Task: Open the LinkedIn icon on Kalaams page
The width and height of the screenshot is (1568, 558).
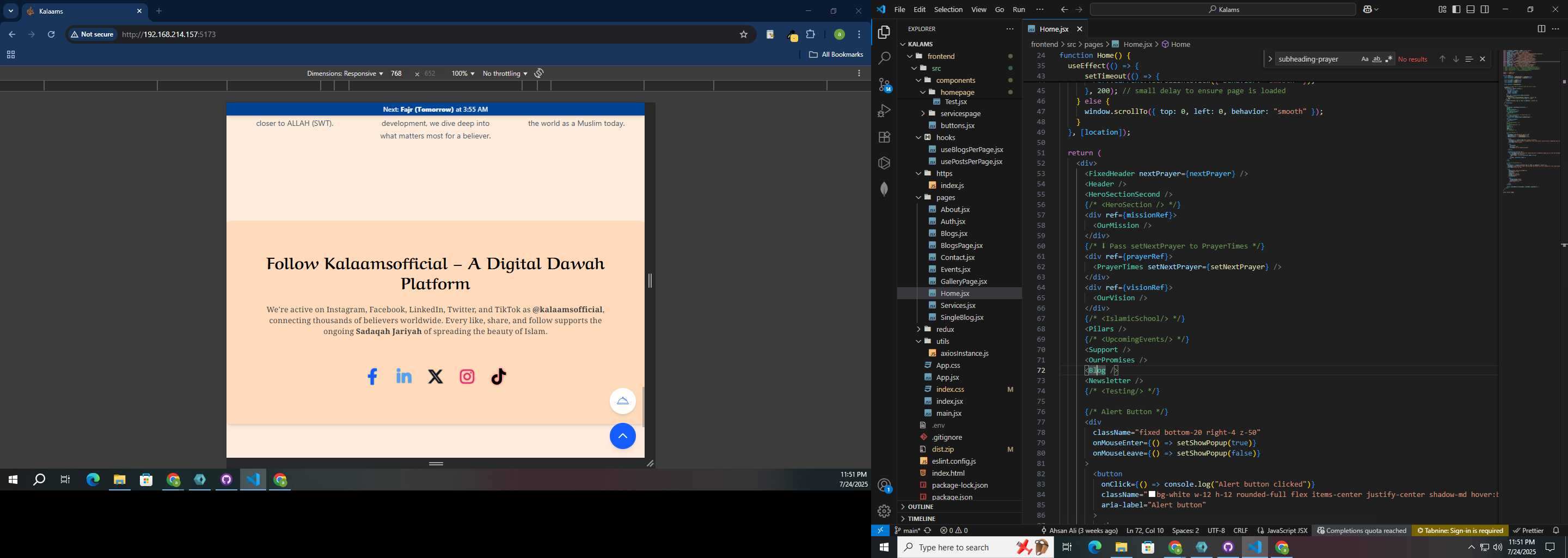Action: (404, 377)
